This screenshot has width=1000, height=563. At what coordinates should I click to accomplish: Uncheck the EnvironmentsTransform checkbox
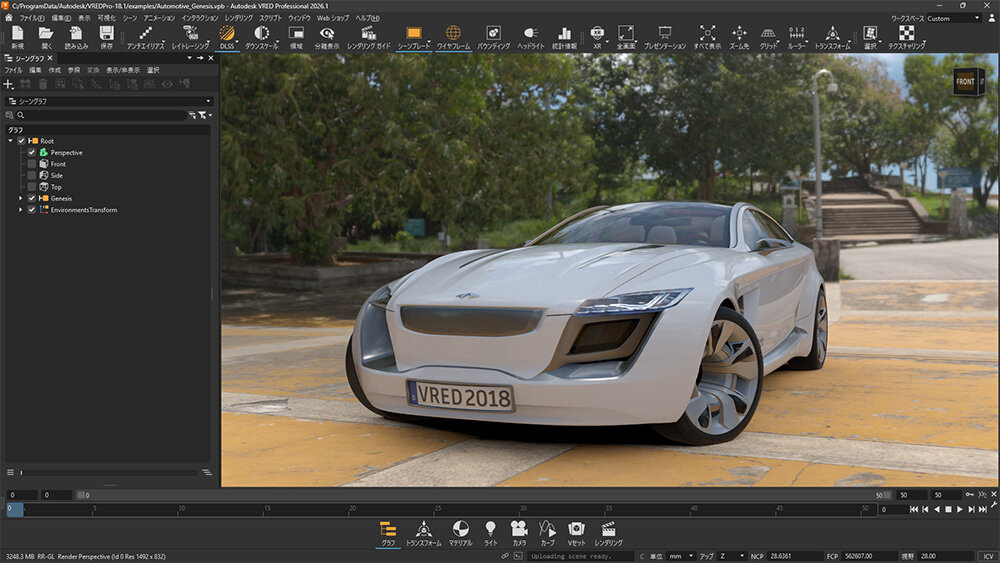click(31, 210)
